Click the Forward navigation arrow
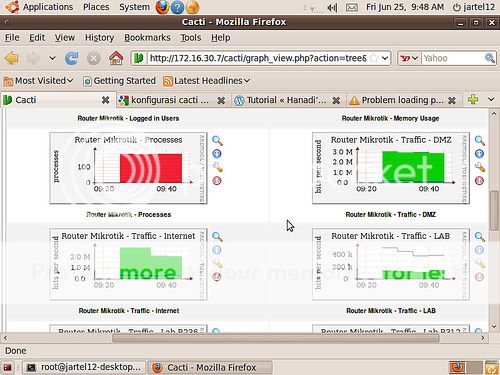The width and height of the screenshot is (500, 375). [33, 59]
